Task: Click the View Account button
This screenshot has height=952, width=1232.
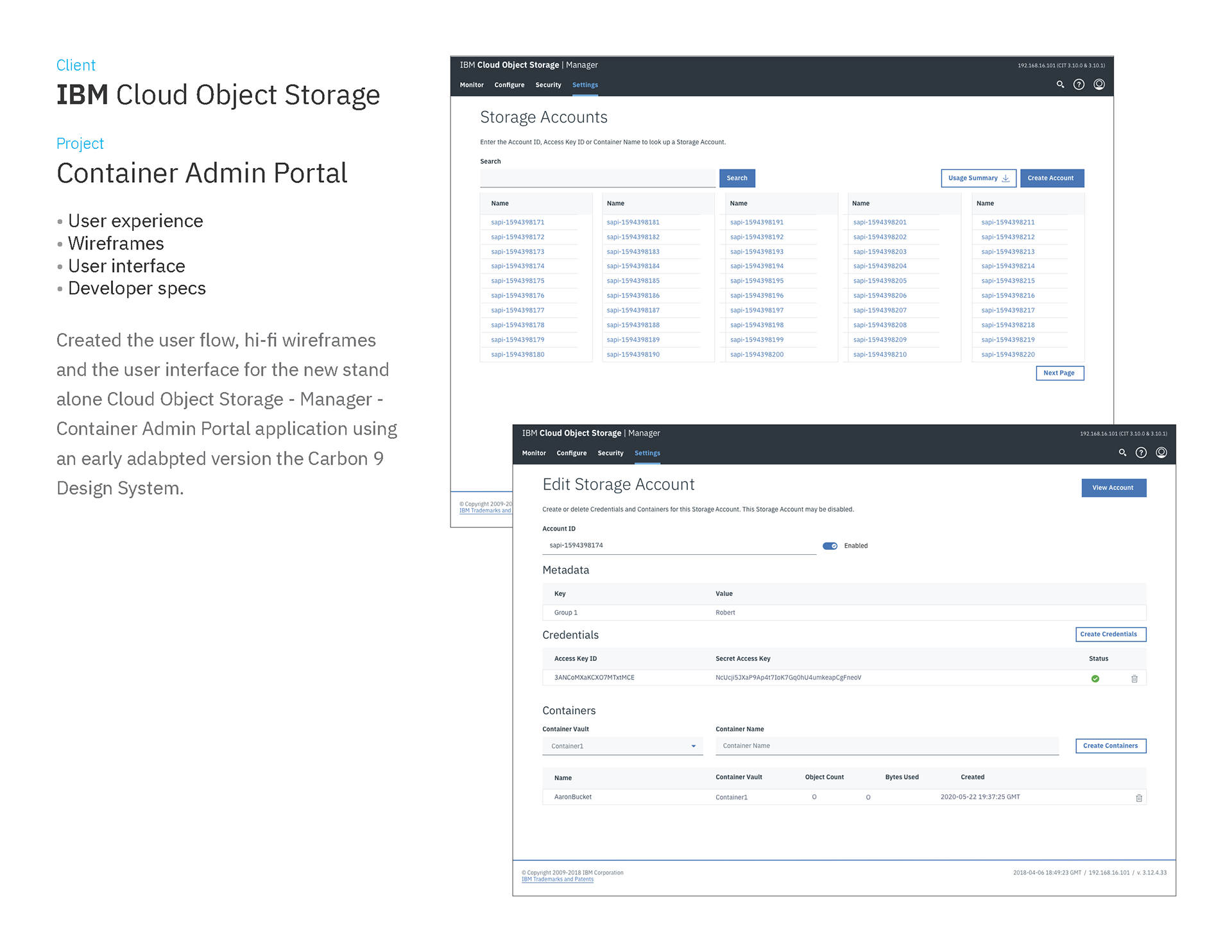Action: coord(1114,488)
